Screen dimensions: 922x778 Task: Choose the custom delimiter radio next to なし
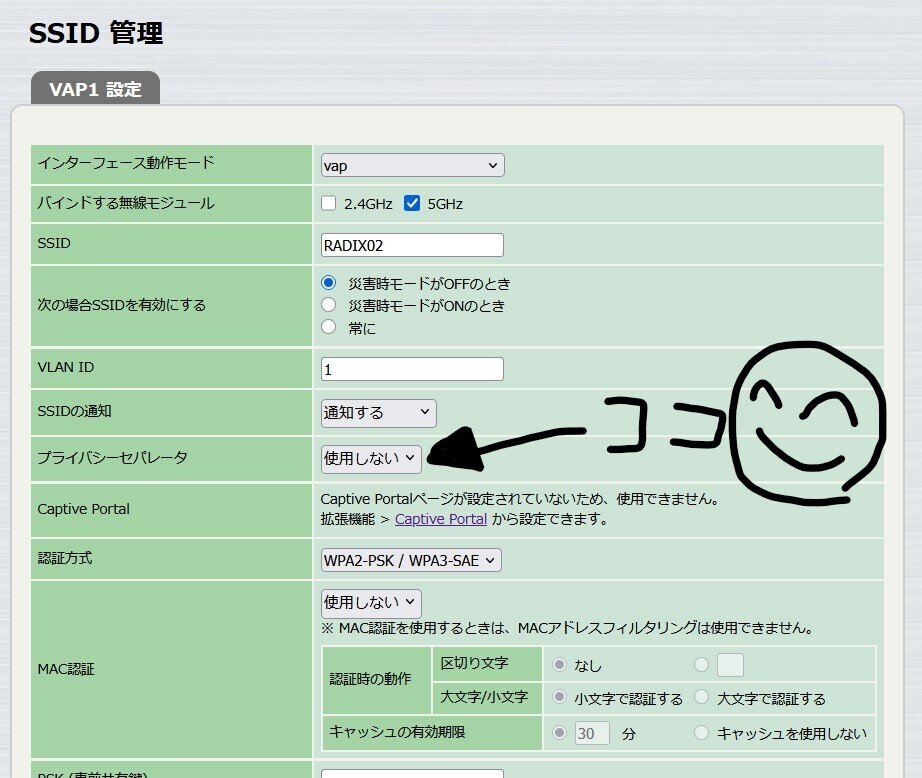(702, 664)
